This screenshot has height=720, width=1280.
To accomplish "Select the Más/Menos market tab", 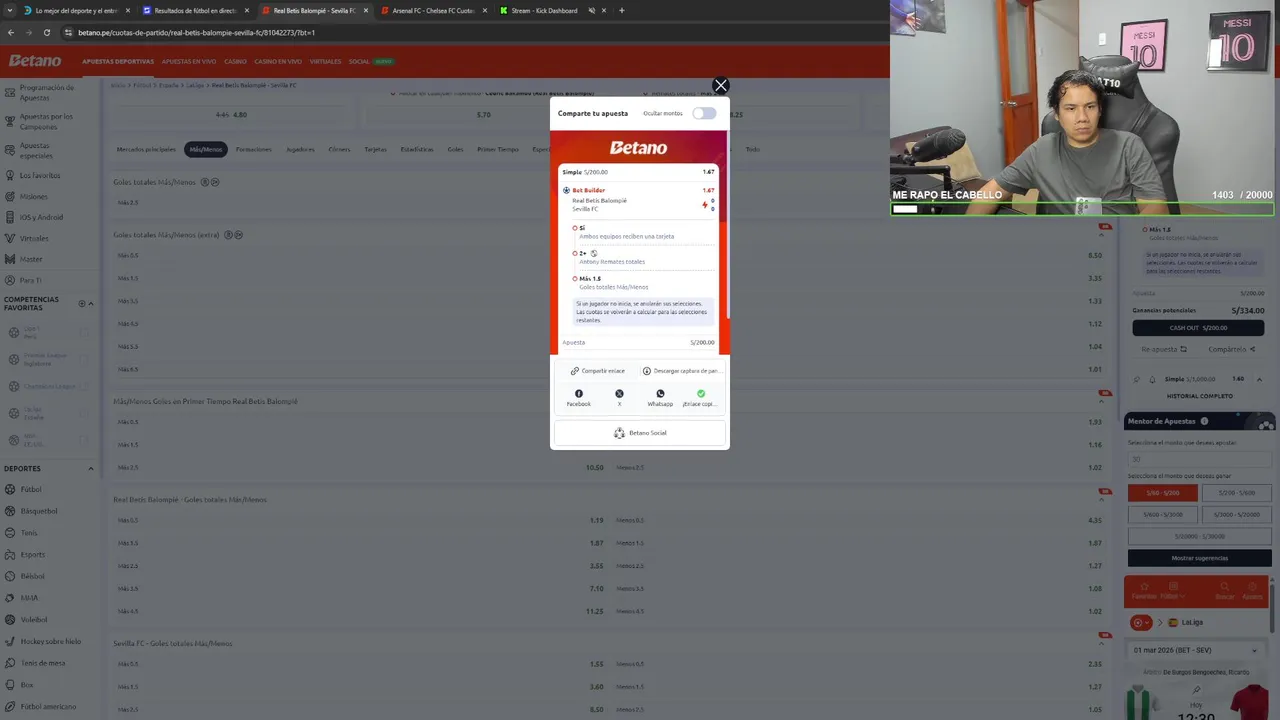I will click(x=206, y=149).
